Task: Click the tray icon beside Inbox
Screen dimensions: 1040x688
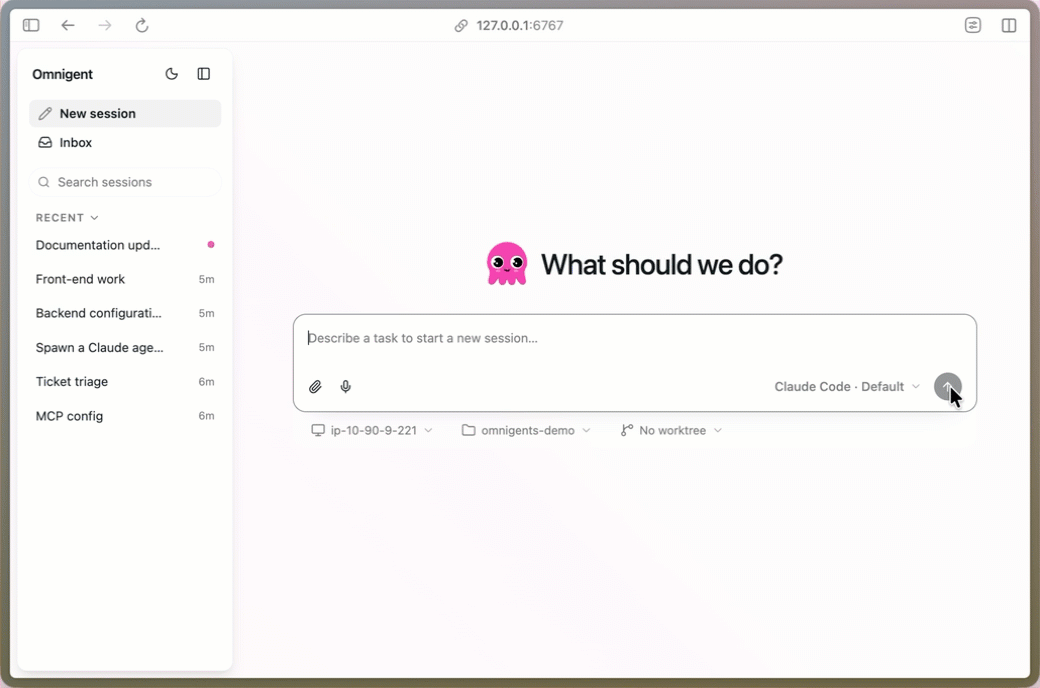Action: pos(45,143)
